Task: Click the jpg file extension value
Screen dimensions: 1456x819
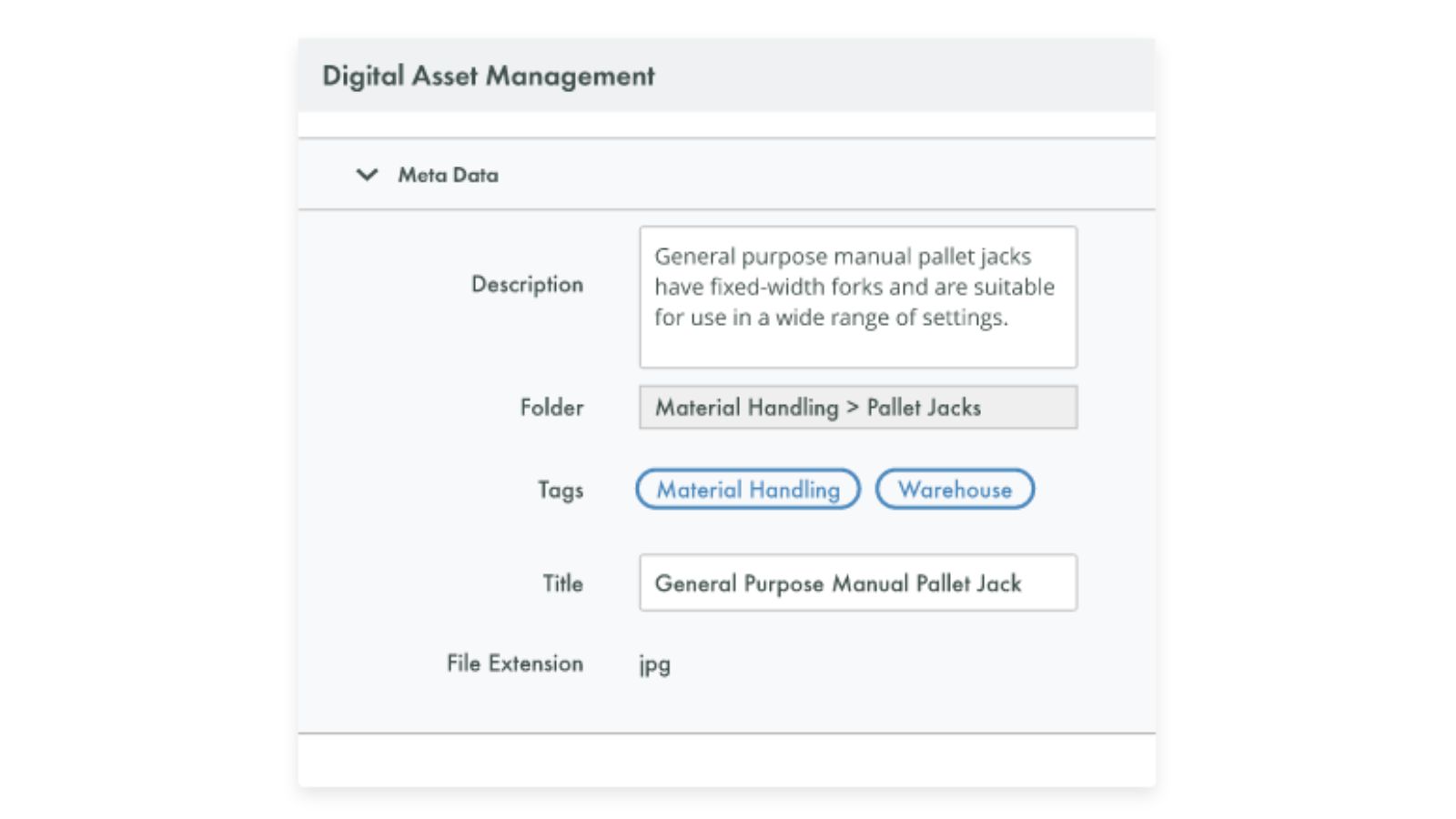Action: pyautogui.click(x=655, y=665)
